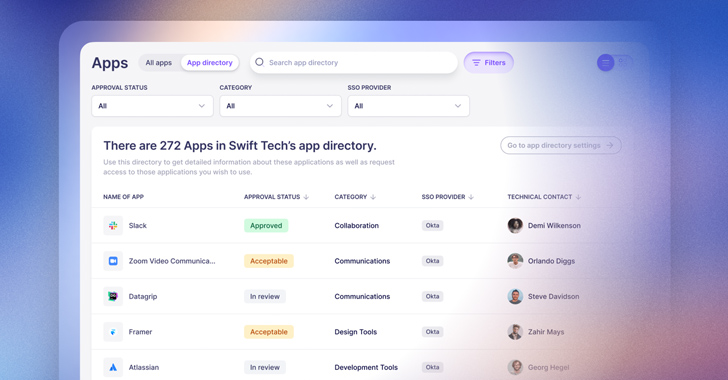728x380 pixels.
Task: Open the Category filter dropdown
Action: point(280,106)
